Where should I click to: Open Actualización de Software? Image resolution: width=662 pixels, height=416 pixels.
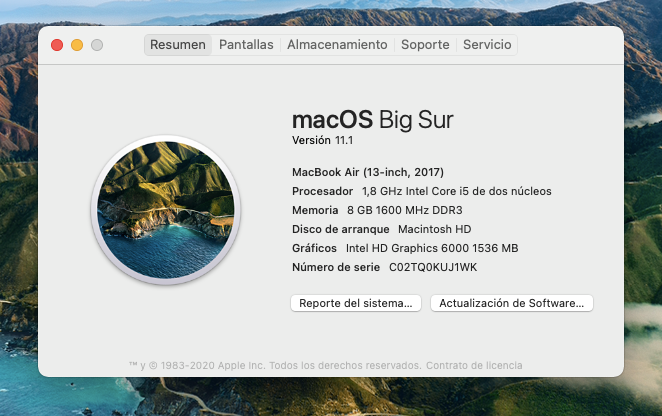click(512, 303)
